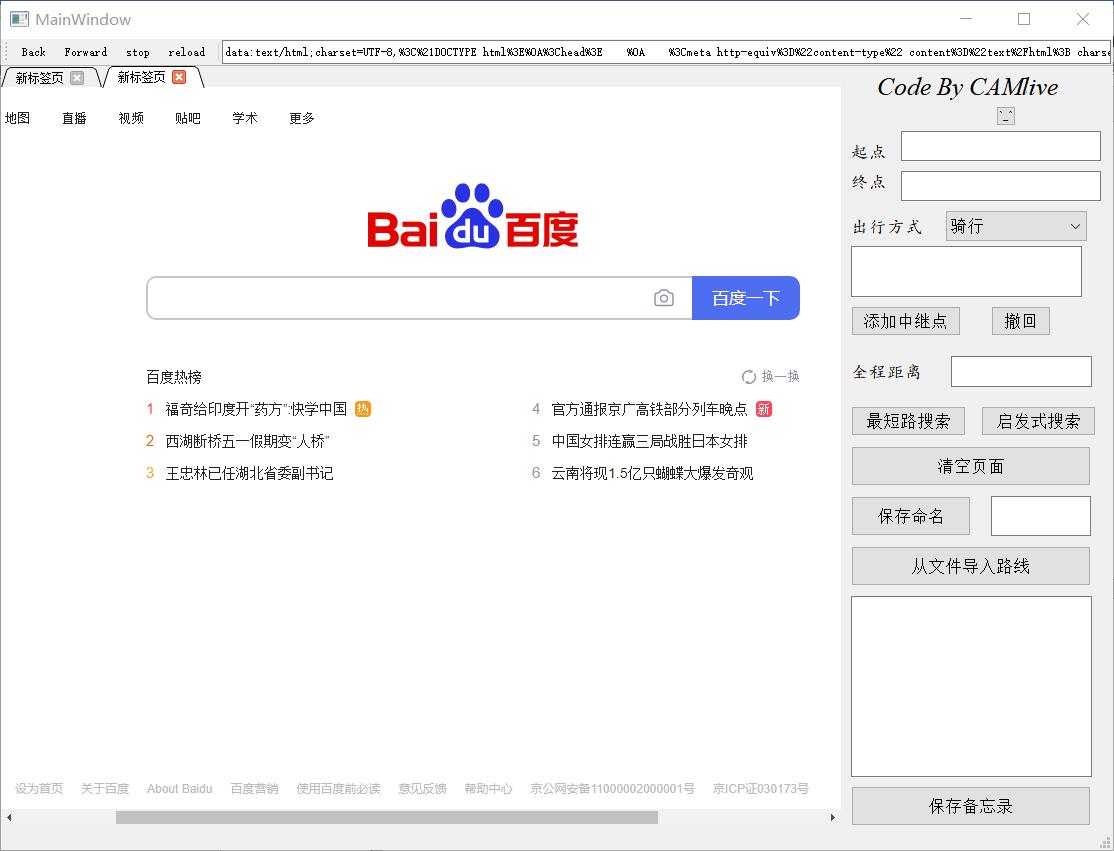Screen dimensions: 1114x851
Task: Open hot item 西湖断桥五一假期变“人桥”
Action: point(247,441)
